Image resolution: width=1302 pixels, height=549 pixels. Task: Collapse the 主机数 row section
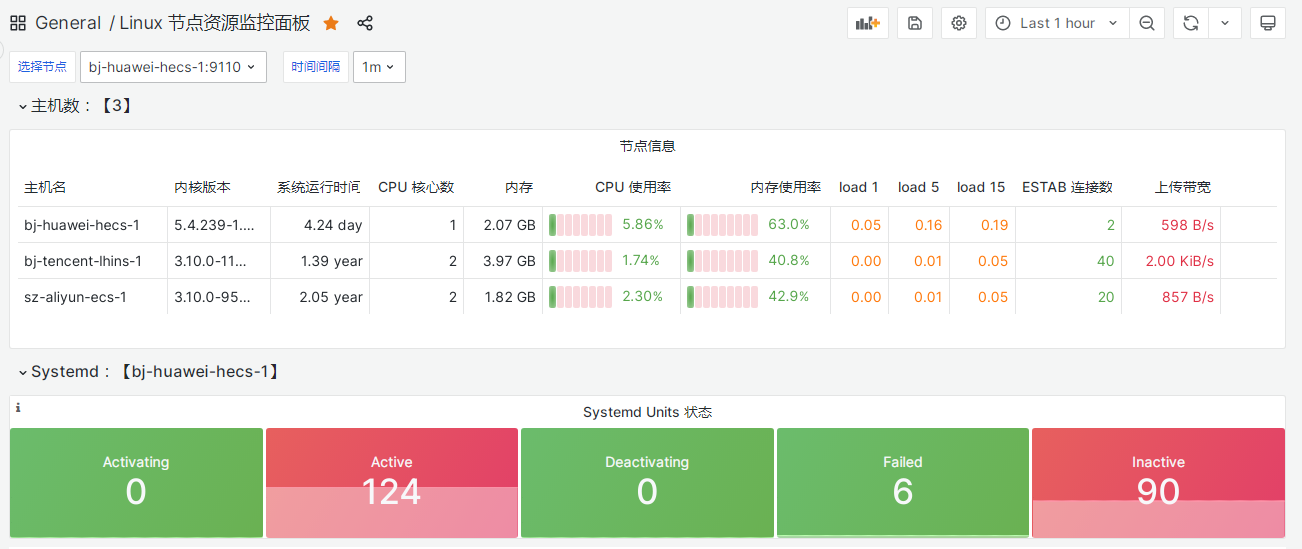point(23,105)
